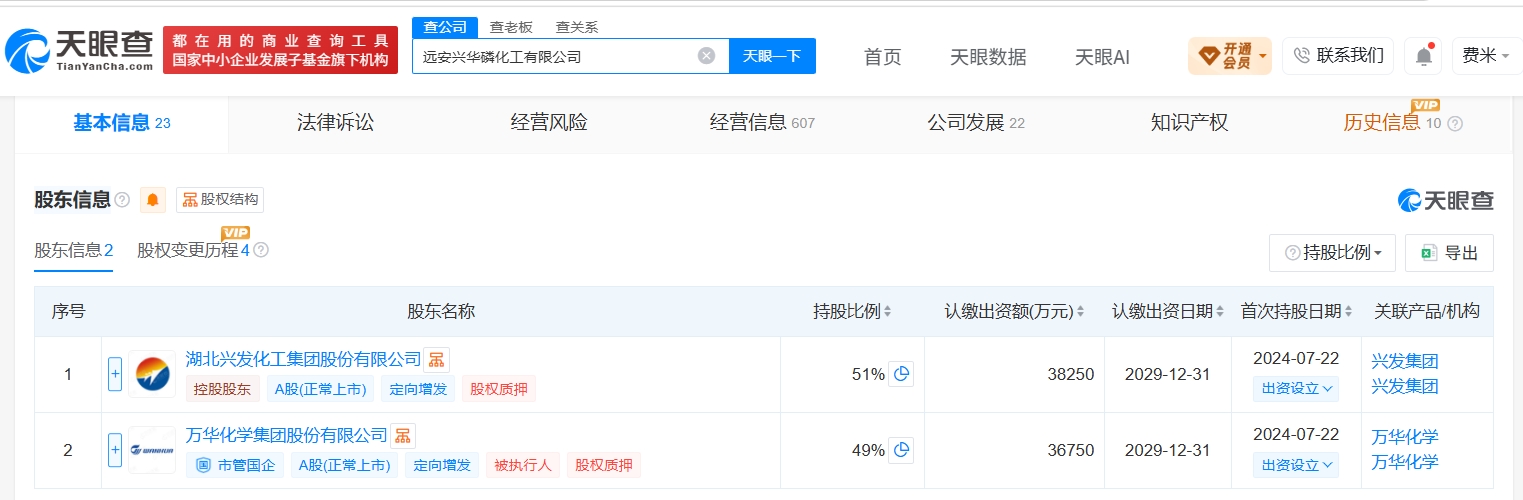Select the 股权变更历程 4 sub-tab

(193, 250)
